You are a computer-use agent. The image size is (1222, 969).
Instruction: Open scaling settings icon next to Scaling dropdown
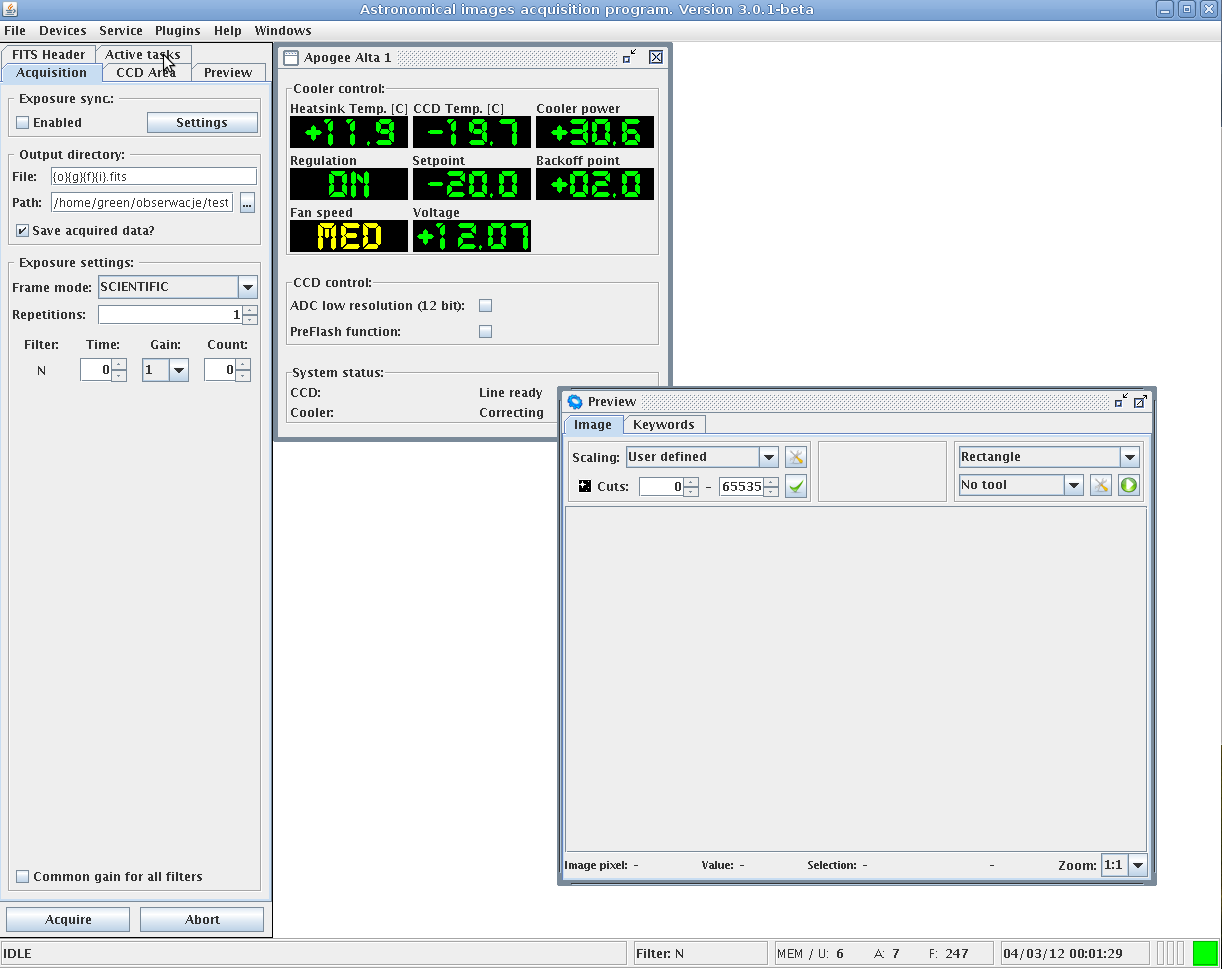(796, 457)
